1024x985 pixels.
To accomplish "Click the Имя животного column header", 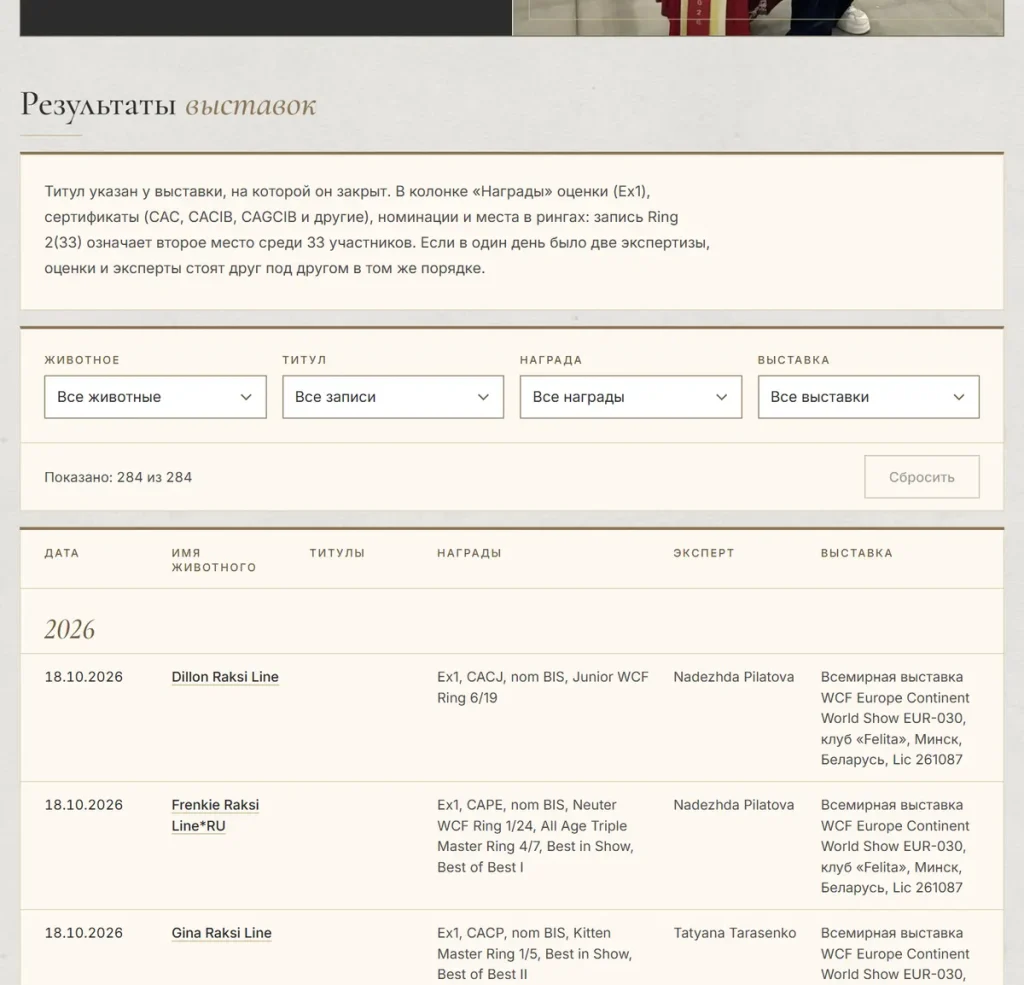I will (x=214, y=560).
